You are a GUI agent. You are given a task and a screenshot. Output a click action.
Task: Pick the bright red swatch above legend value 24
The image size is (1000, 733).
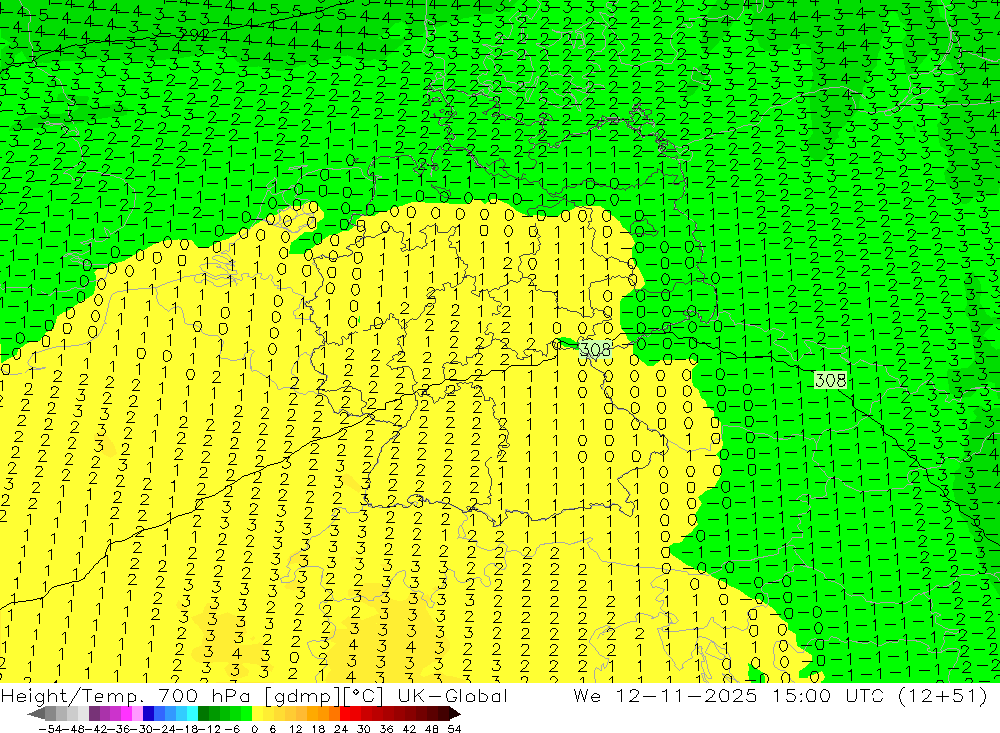pyautogui.click(x=345, y=713)
